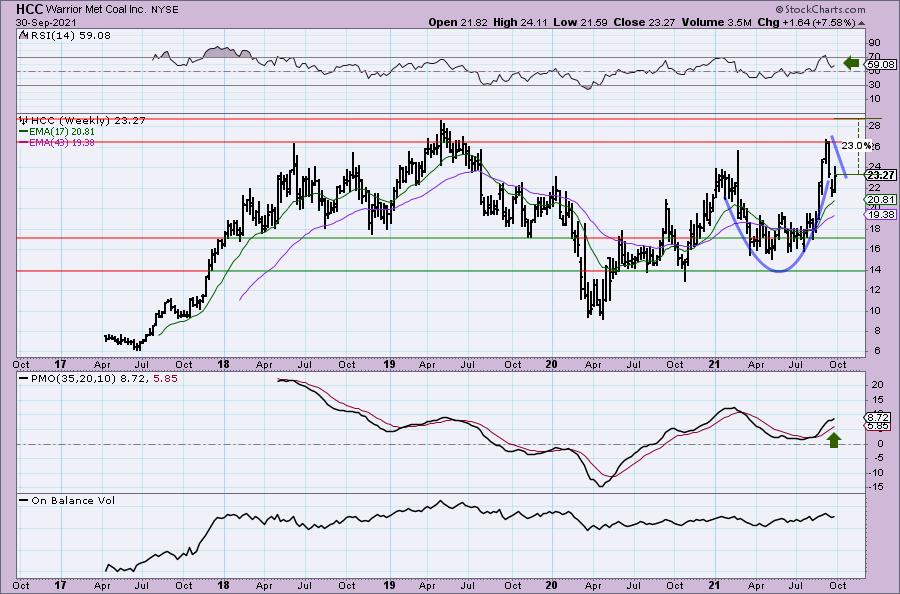Click the 20 level on the PMO axis
Screen dimensions: 900x594
(877, 385)
